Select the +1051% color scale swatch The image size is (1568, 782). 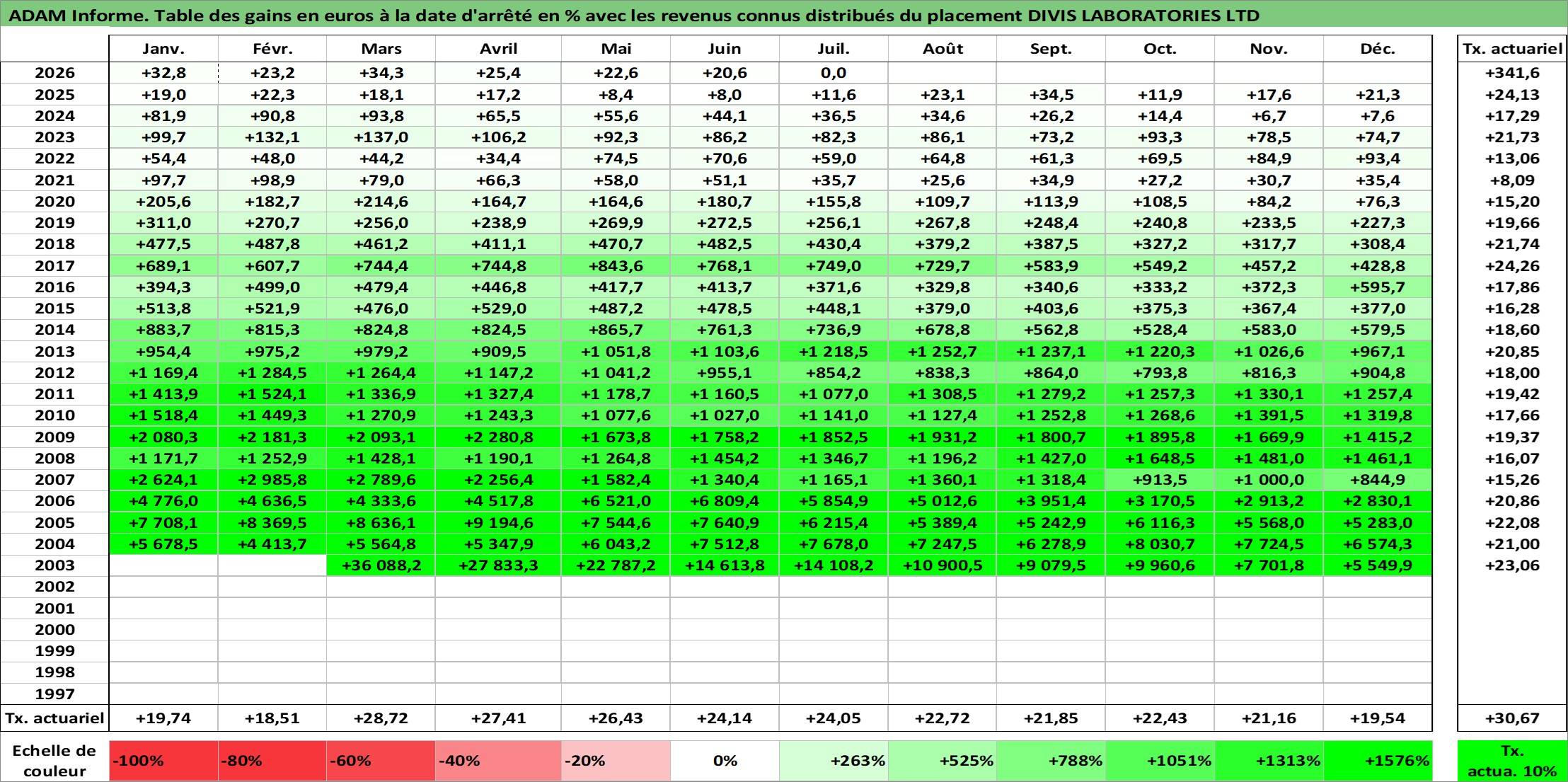click(1160, 761)
